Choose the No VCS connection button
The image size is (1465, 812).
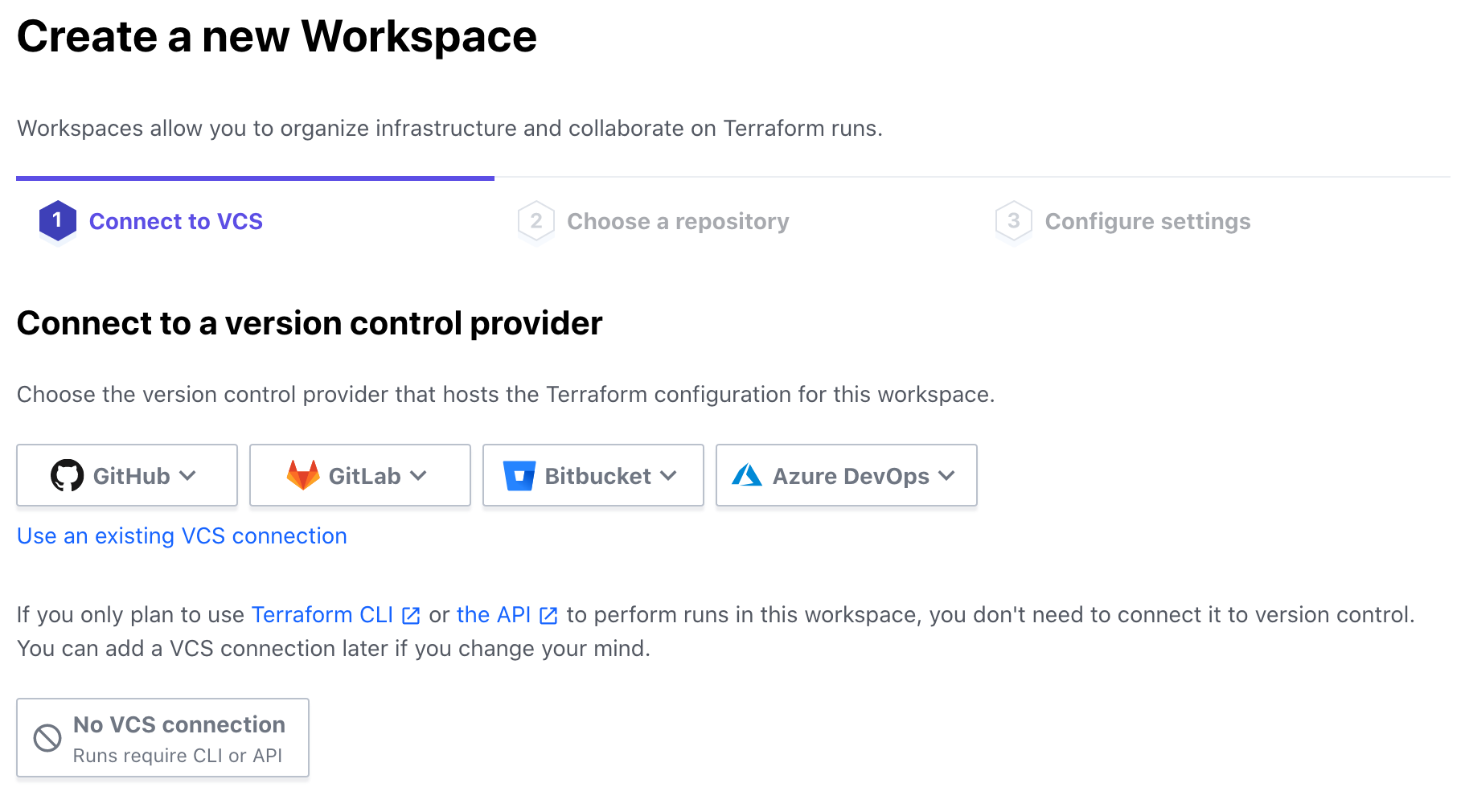click(163, 738)
